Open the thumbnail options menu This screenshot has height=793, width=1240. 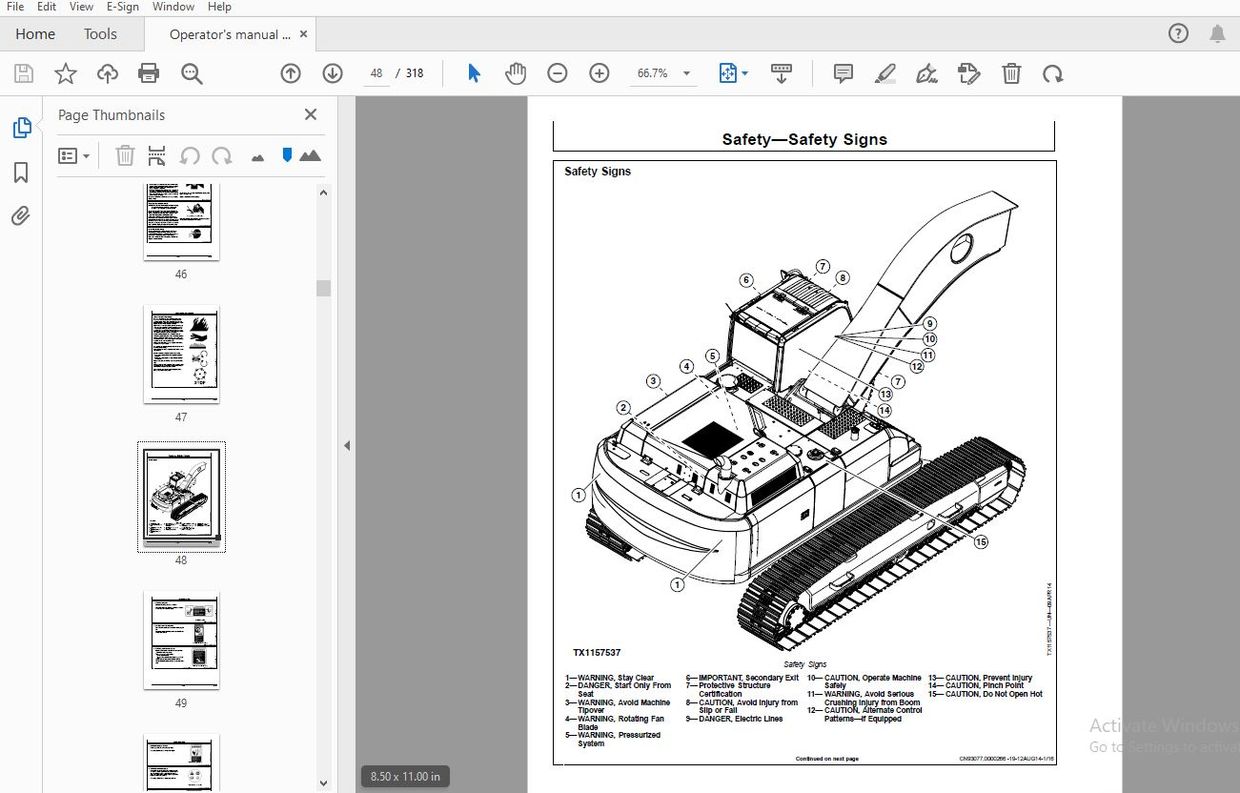point(72,155)
